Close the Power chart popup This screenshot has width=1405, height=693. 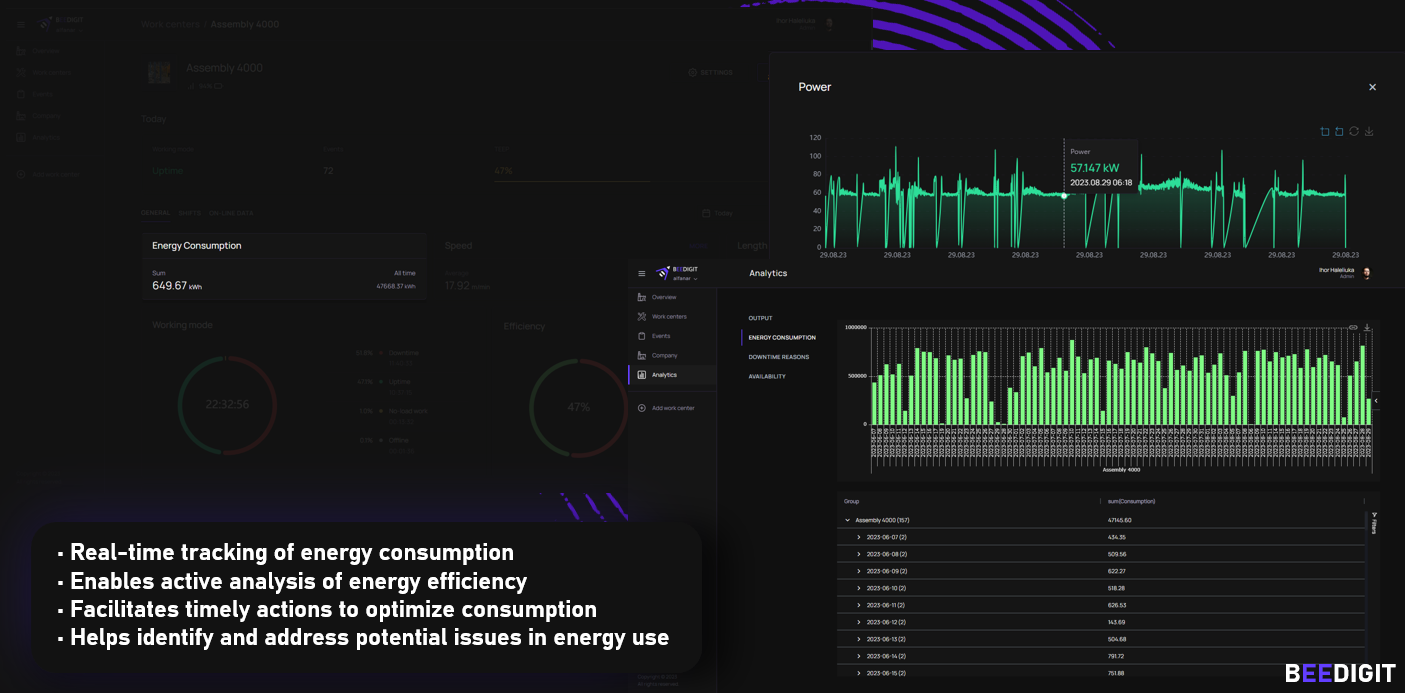(1372, 87)
